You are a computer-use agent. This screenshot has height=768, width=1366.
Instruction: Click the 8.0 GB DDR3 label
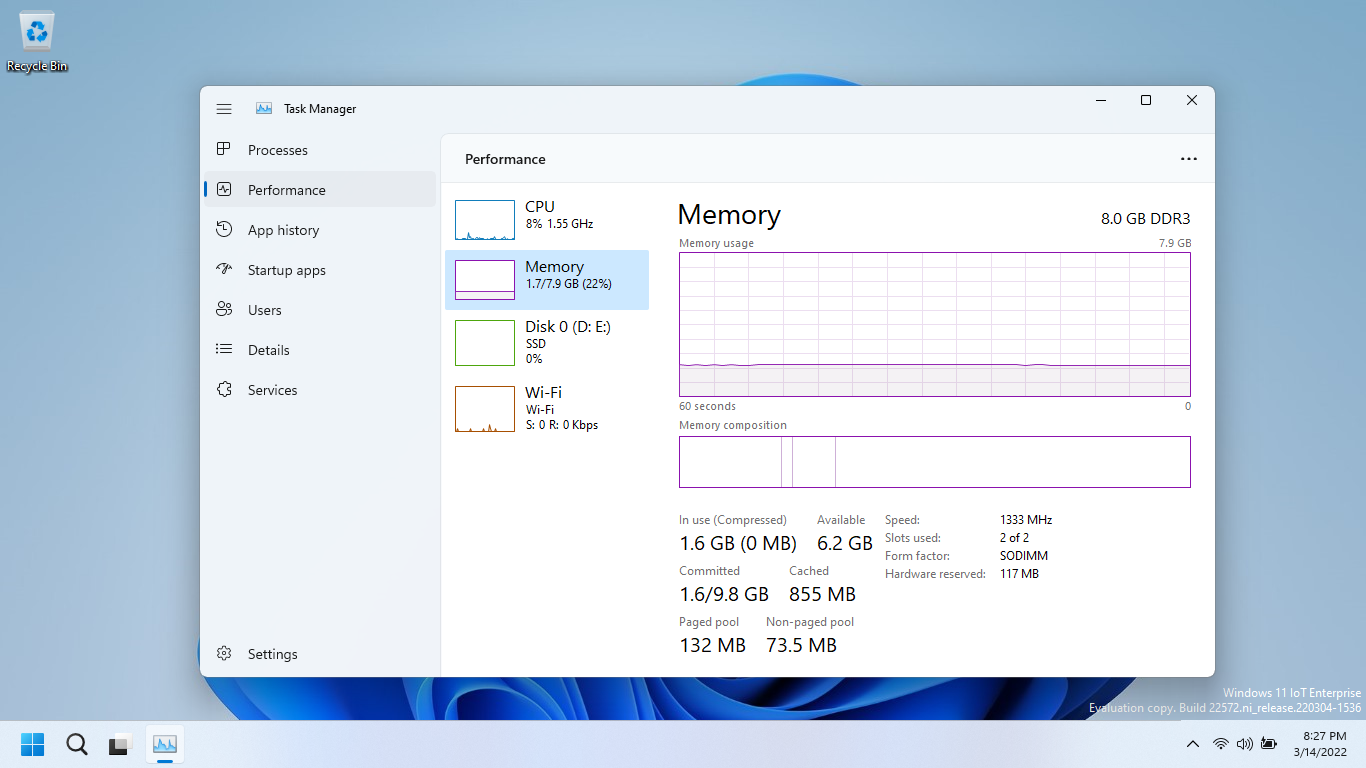1146,219
